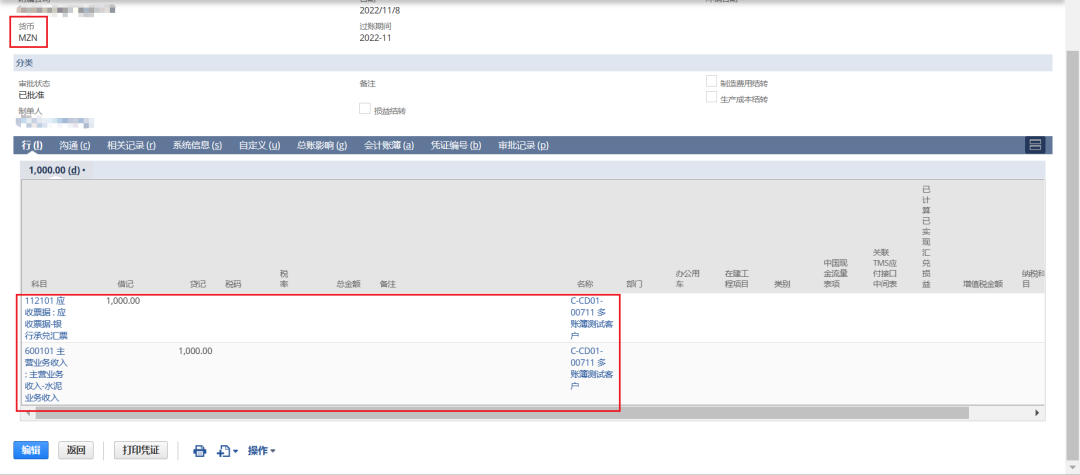This screenshot has width=1080, height=475.
Task: Open the 总账影响 (g) tab
Action: [x=322, y=145]
